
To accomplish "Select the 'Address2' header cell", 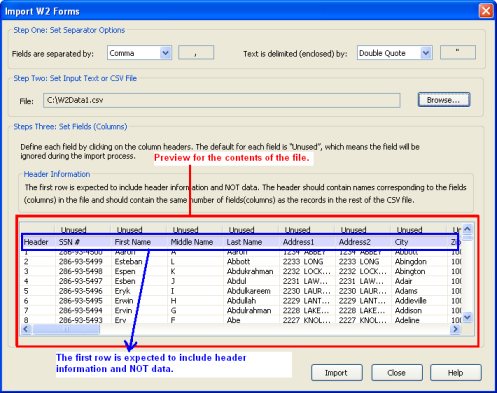I will point(363,242).
